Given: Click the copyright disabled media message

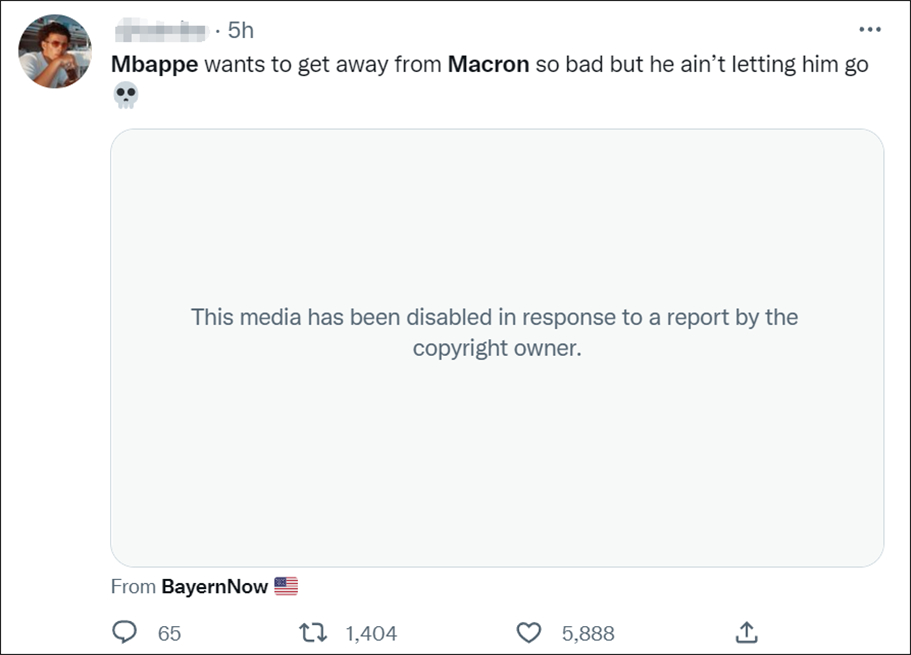Looking at the screenshot, I should (x=496, y=333).
